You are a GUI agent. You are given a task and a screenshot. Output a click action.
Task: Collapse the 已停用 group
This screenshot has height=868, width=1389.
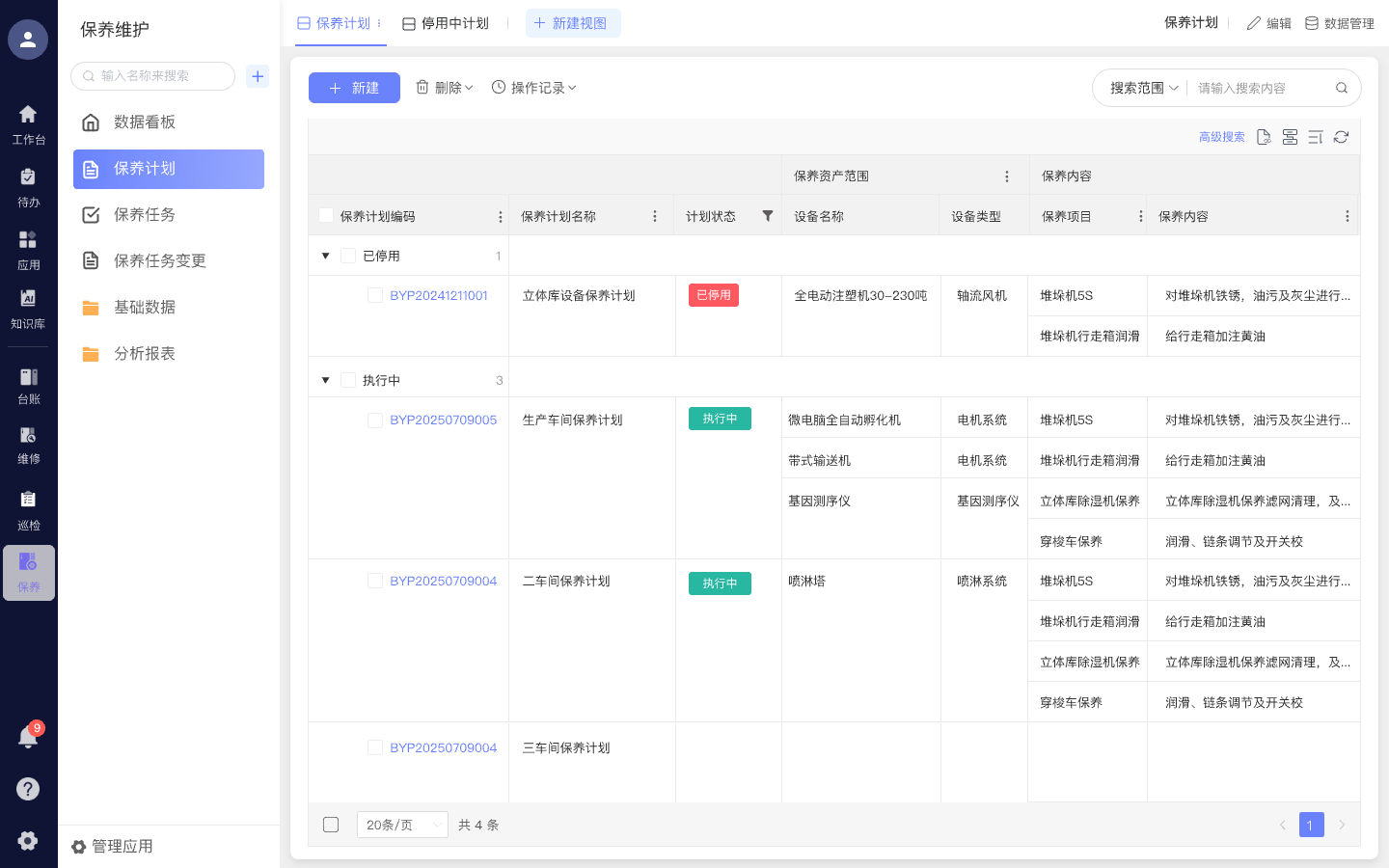[x=325, y=256]
